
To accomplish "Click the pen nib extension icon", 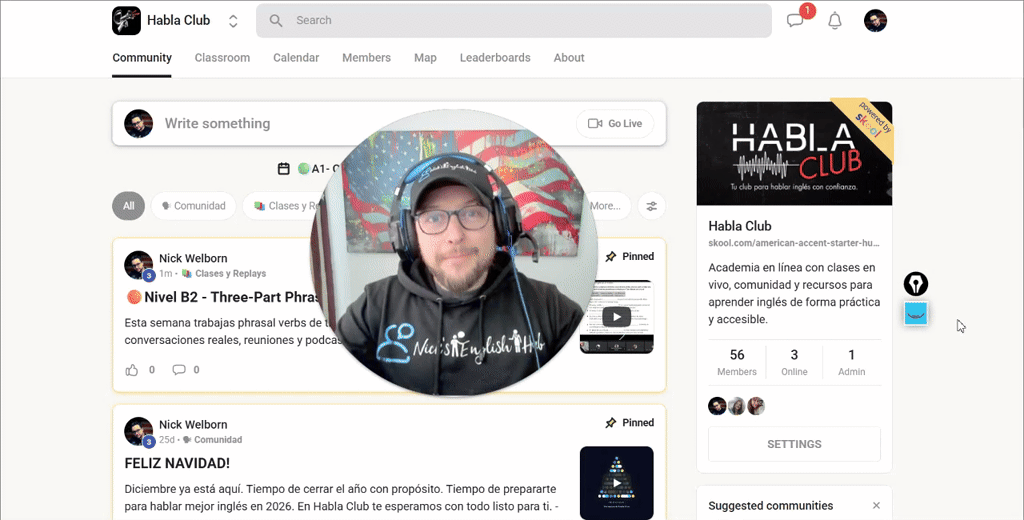I will (916, 284).
